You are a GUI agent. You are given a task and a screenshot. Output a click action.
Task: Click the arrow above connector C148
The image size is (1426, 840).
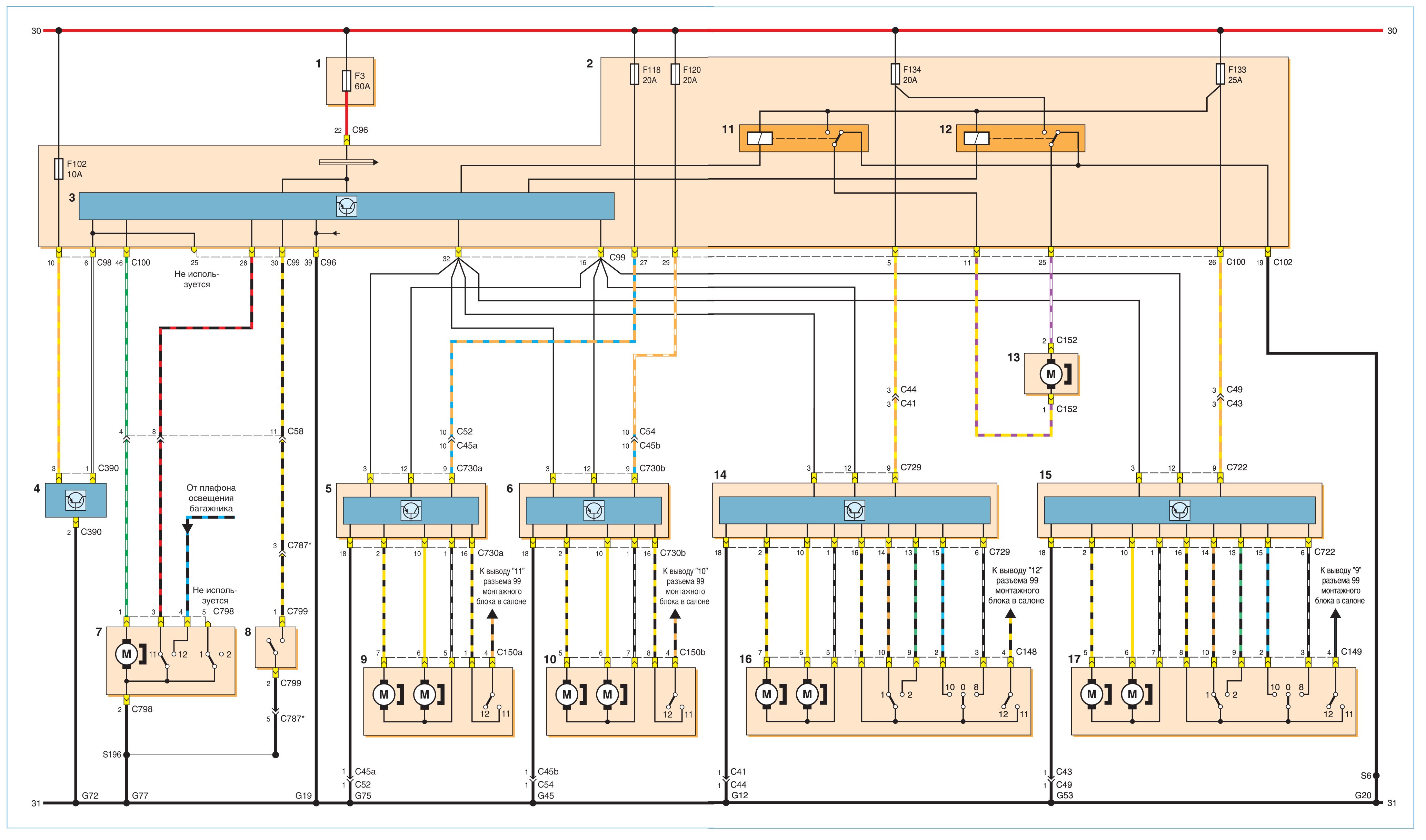tap(1010, 615)
